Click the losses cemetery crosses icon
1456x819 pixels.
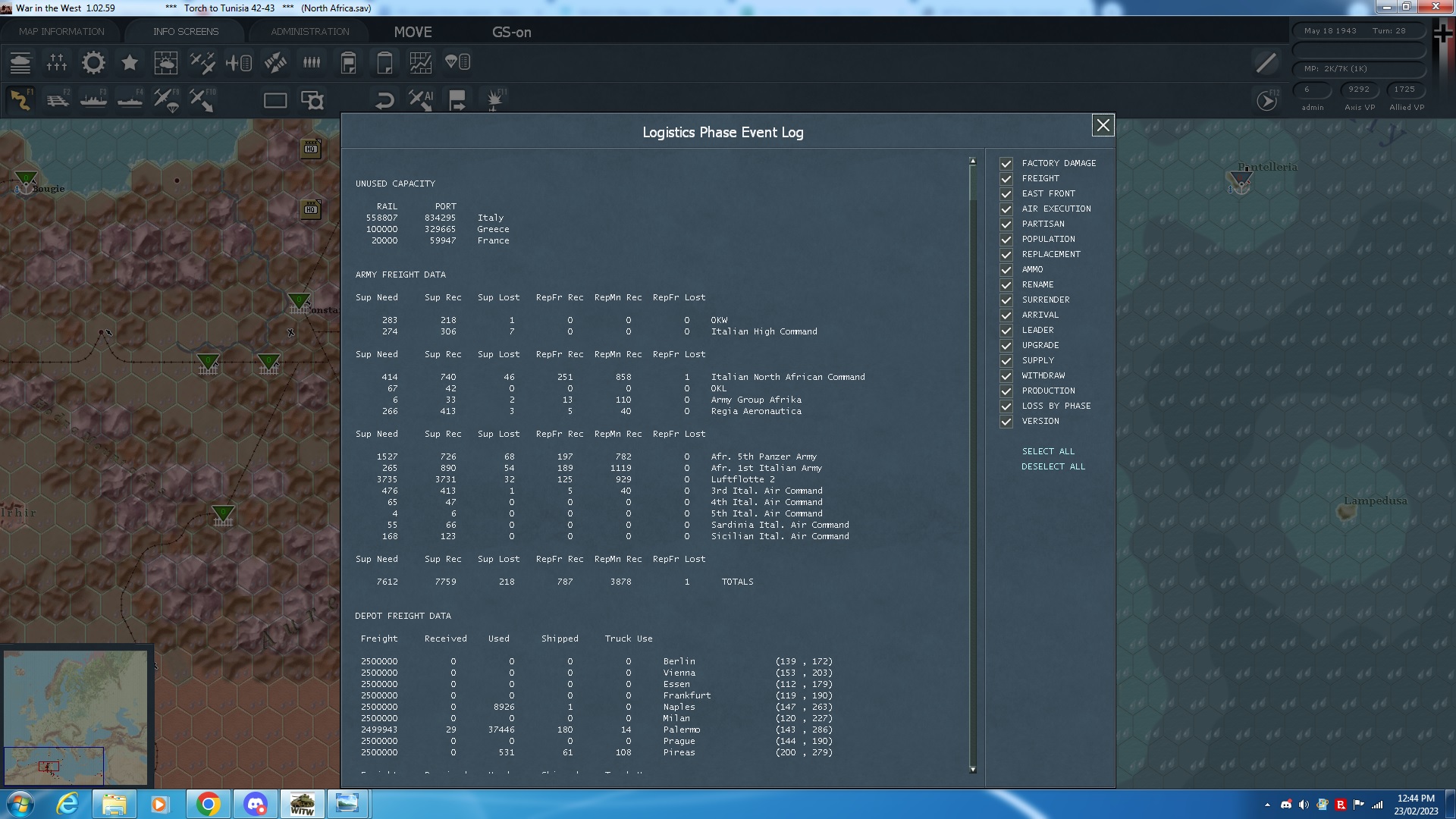point(57,63)
